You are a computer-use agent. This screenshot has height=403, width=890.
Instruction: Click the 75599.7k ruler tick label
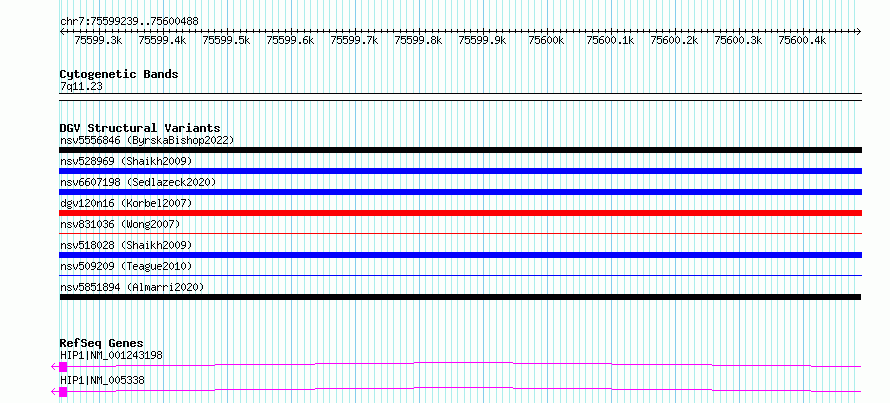354,40
